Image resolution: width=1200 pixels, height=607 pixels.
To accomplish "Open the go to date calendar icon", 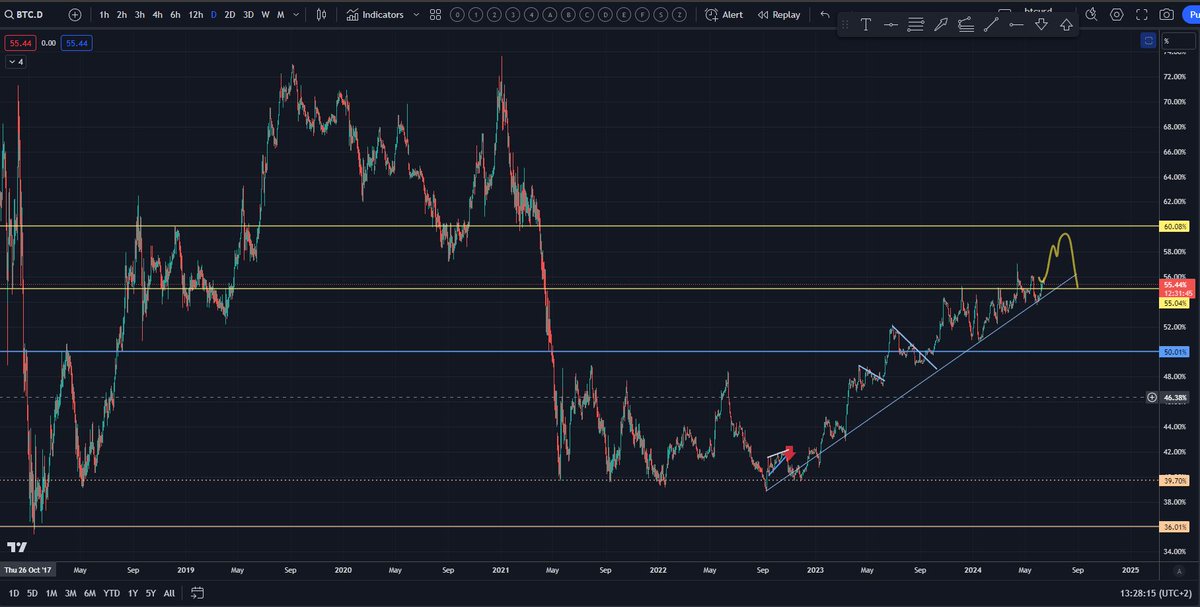I will click(x=197, y=593).
